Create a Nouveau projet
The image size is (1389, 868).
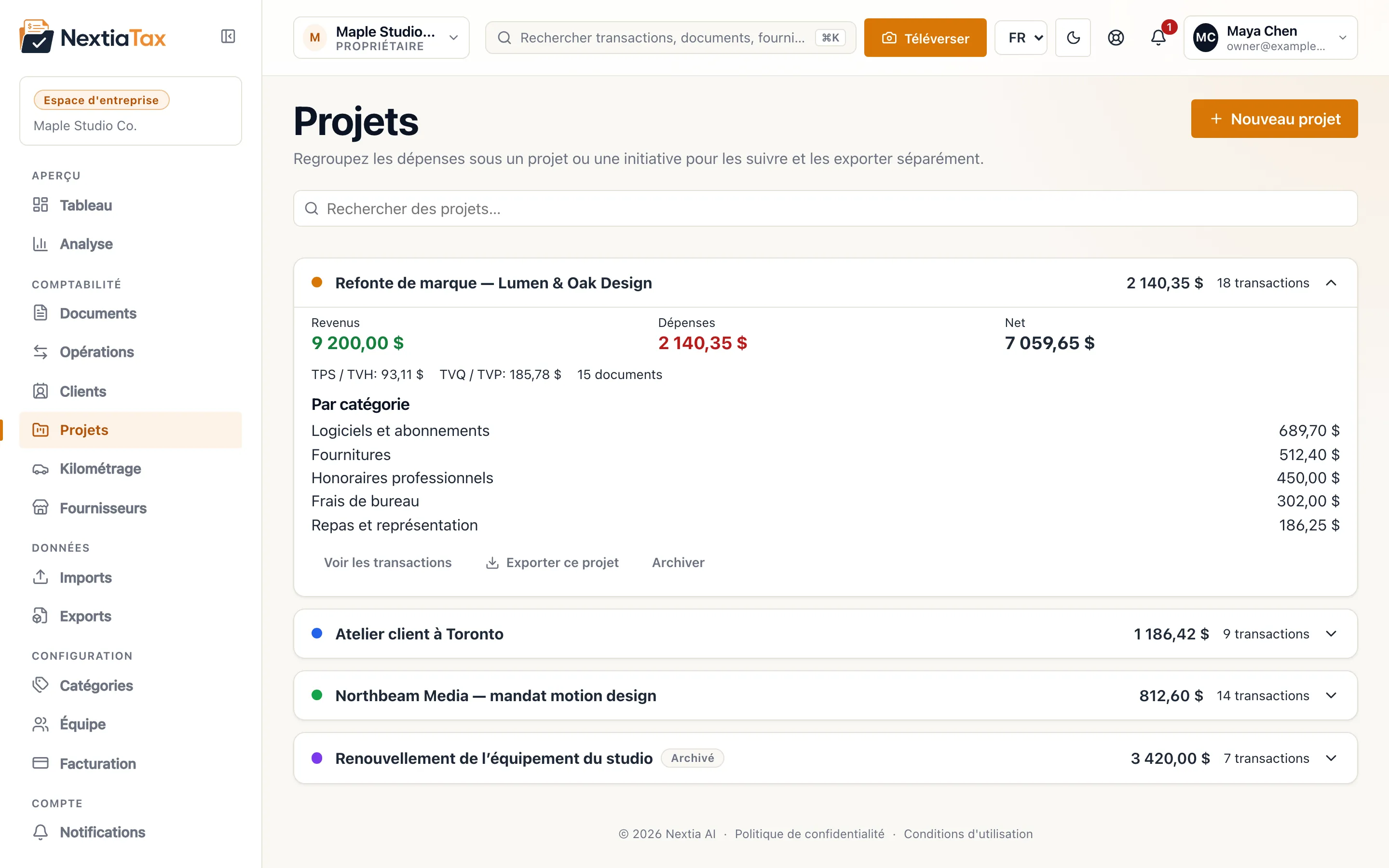coord(1274,119)
